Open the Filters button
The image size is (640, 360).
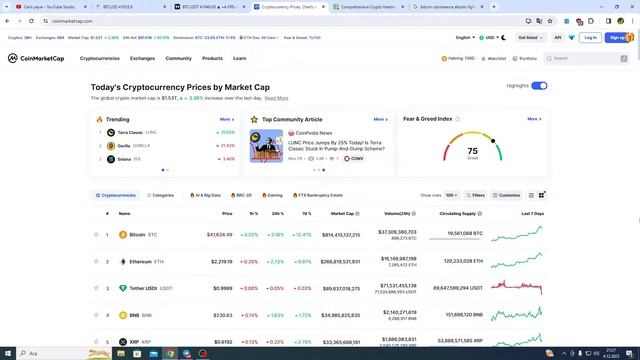475,196
